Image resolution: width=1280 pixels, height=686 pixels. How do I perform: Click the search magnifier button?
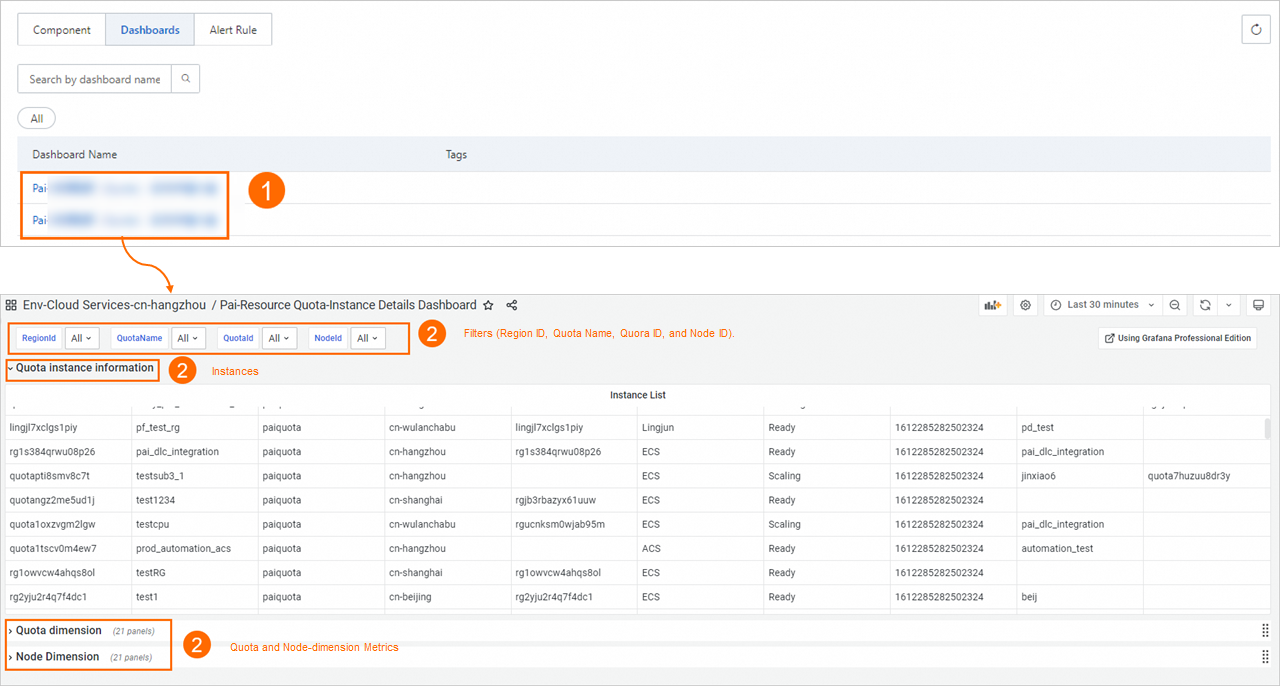click(x=185, y=79)
